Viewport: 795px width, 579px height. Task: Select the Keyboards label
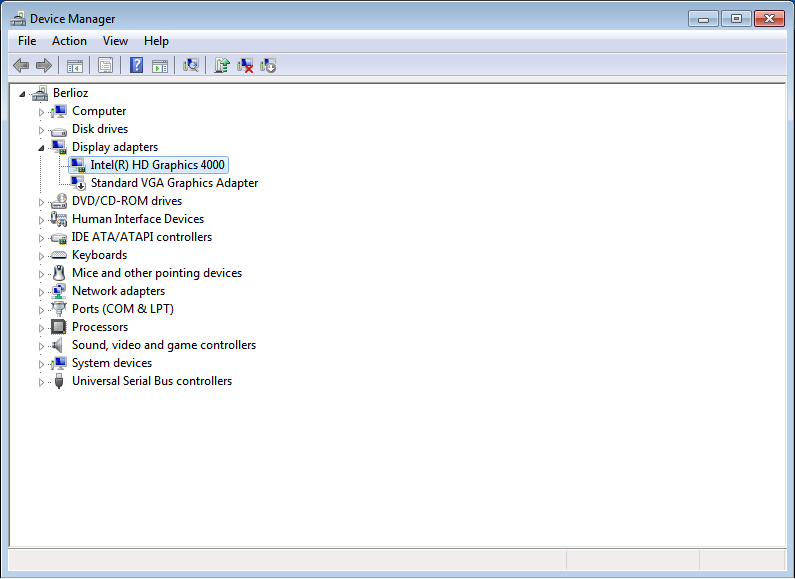point(99,255)
